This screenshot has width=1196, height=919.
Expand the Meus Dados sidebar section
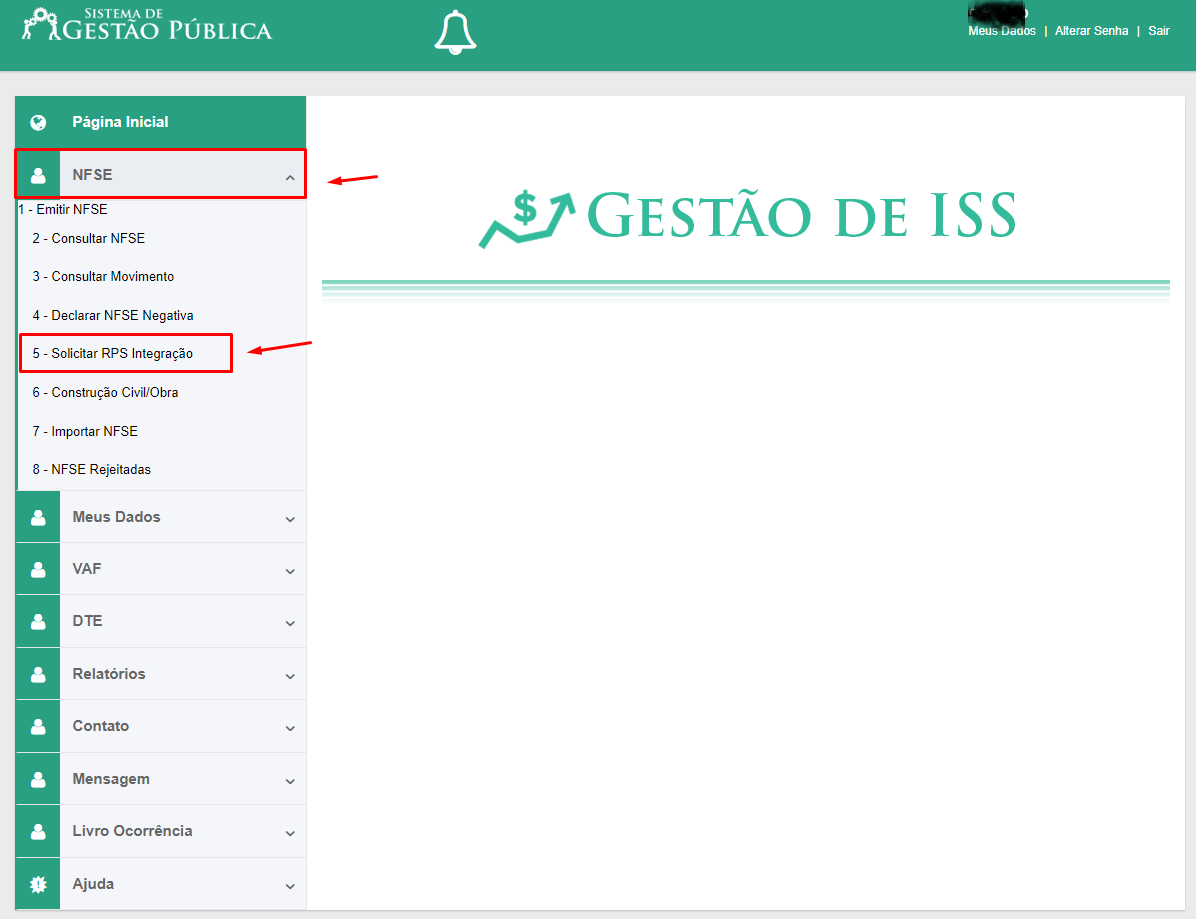tap(161, 517)
